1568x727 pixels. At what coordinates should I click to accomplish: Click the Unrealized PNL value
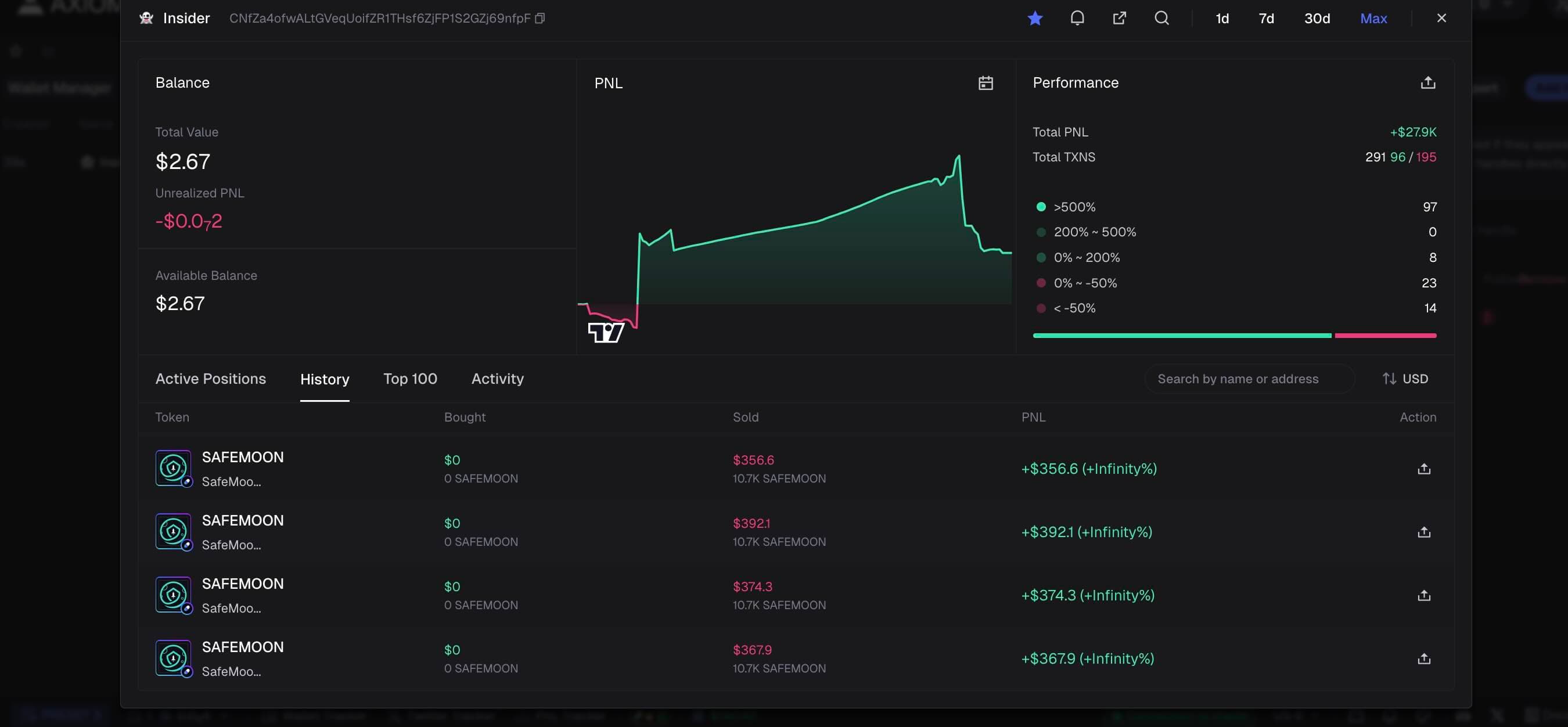pos(189,221)
